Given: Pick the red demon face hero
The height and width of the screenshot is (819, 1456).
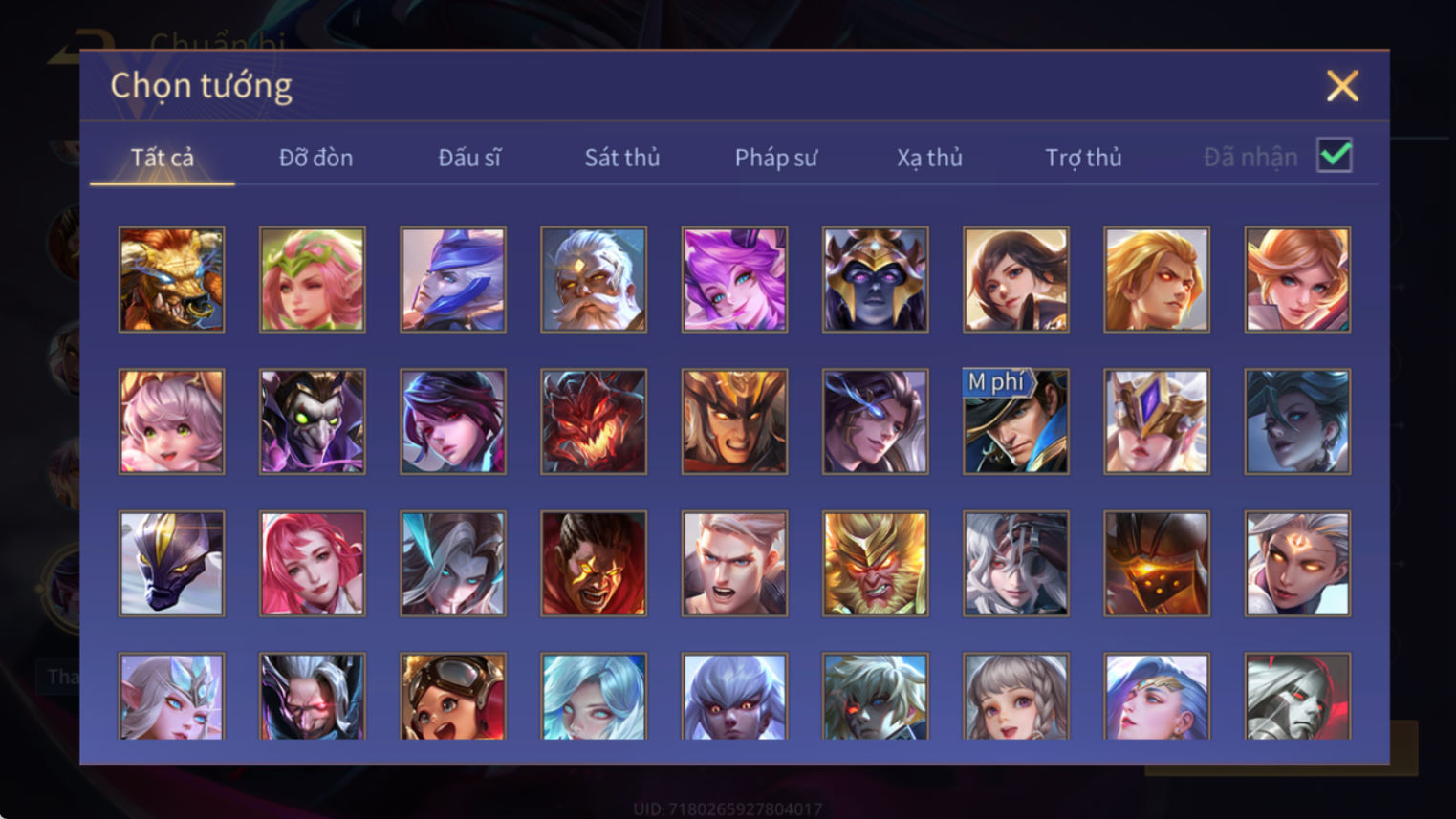Looking at the screenshot, I should (594, 421).
